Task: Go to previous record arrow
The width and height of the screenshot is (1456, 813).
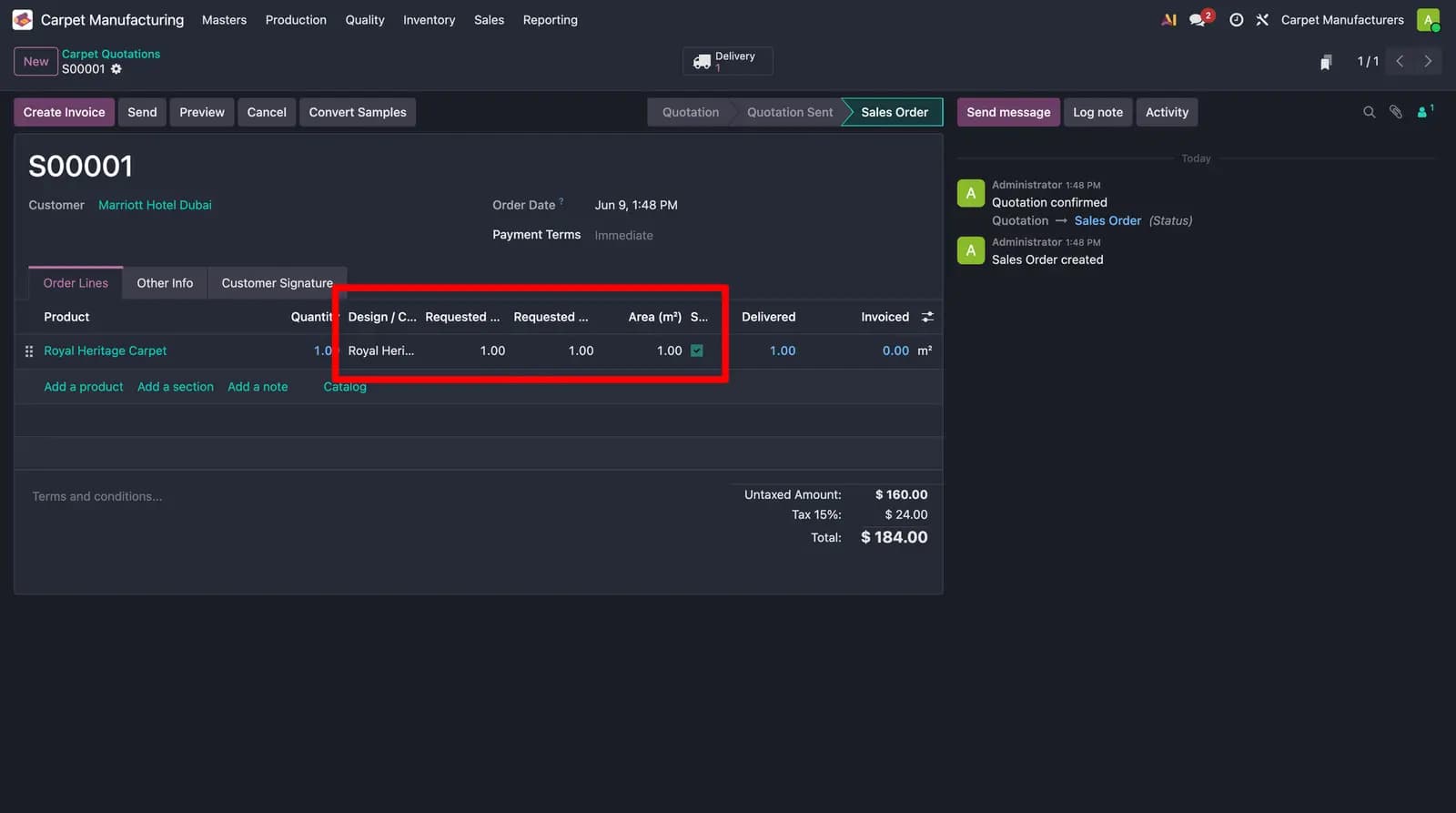Action: click(1400, 61)
